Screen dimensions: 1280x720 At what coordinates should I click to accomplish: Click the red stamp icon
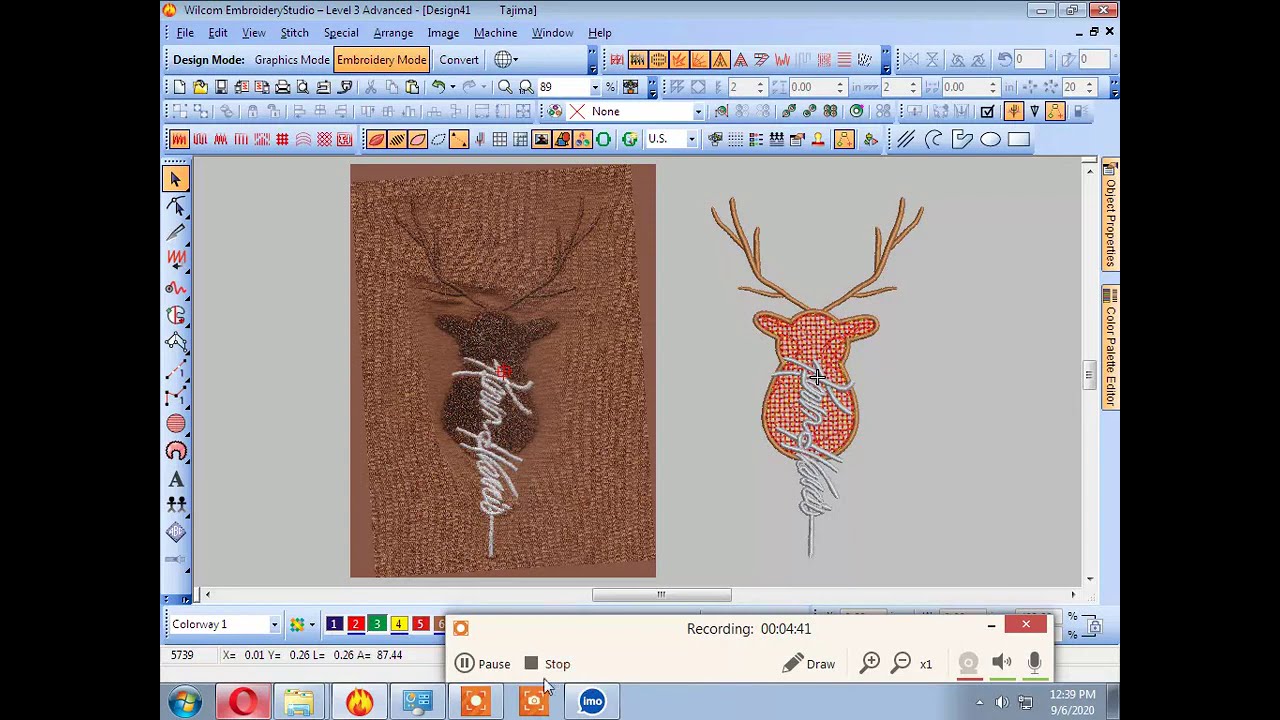[818, 139]
